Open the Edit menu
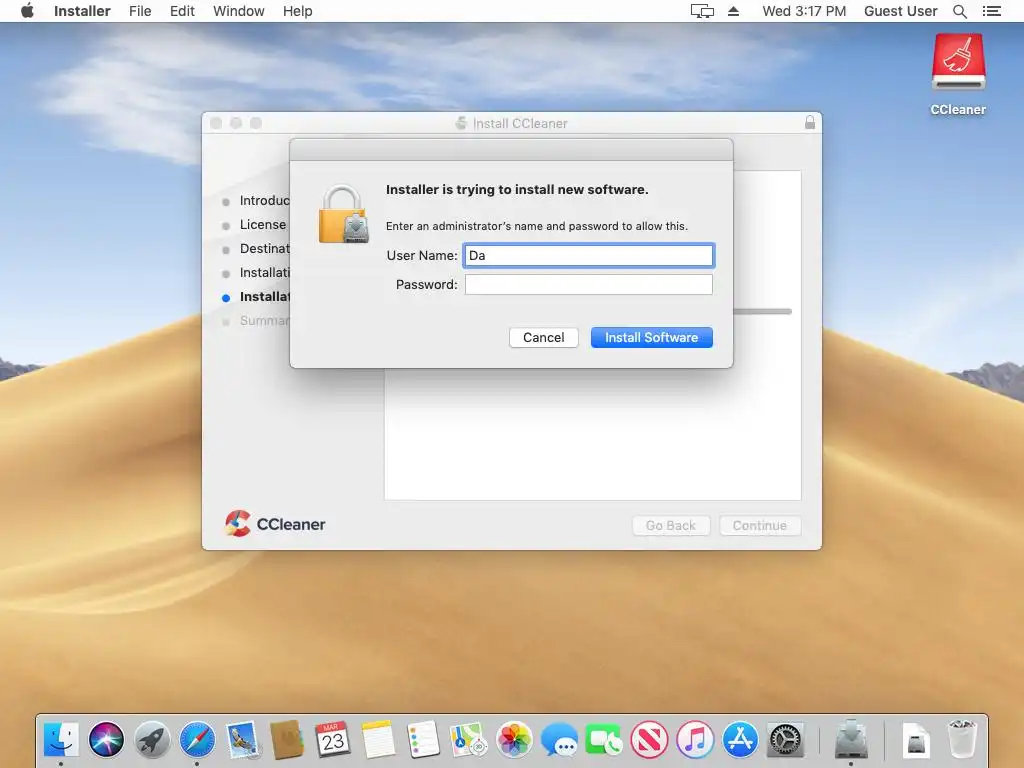 (x=182, y=11)
